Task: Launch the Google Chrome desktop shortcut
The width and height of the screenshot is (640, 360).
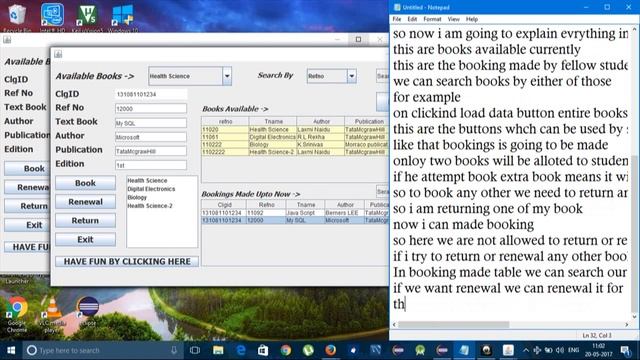Action: [17, 314]
